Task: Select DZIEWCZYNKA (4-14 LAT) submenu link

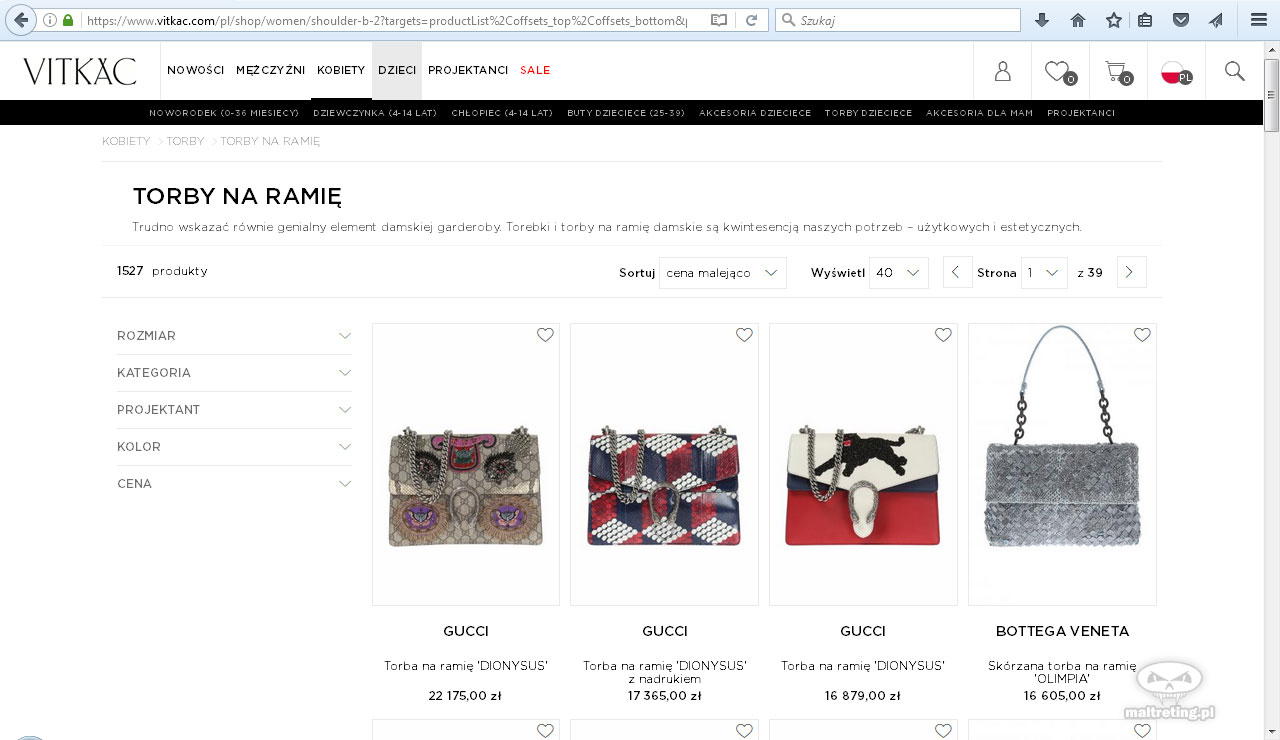Action: (375, 113)
